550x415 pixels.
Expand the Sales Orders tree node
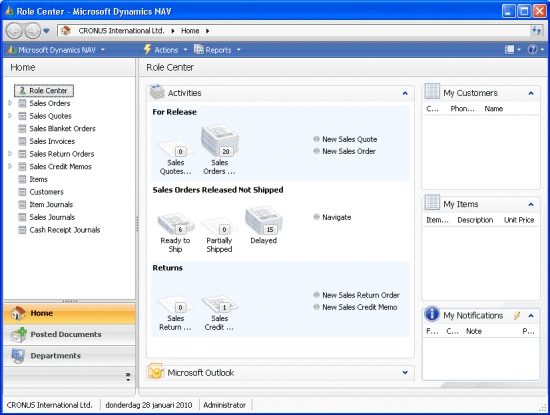(x=10, y=103)
